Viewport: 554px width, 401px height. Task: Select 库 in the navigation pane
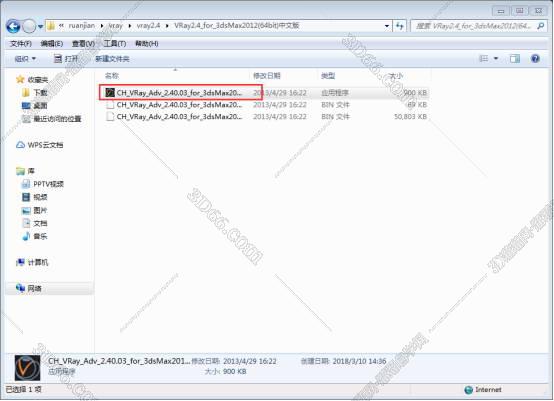[31, 171]
